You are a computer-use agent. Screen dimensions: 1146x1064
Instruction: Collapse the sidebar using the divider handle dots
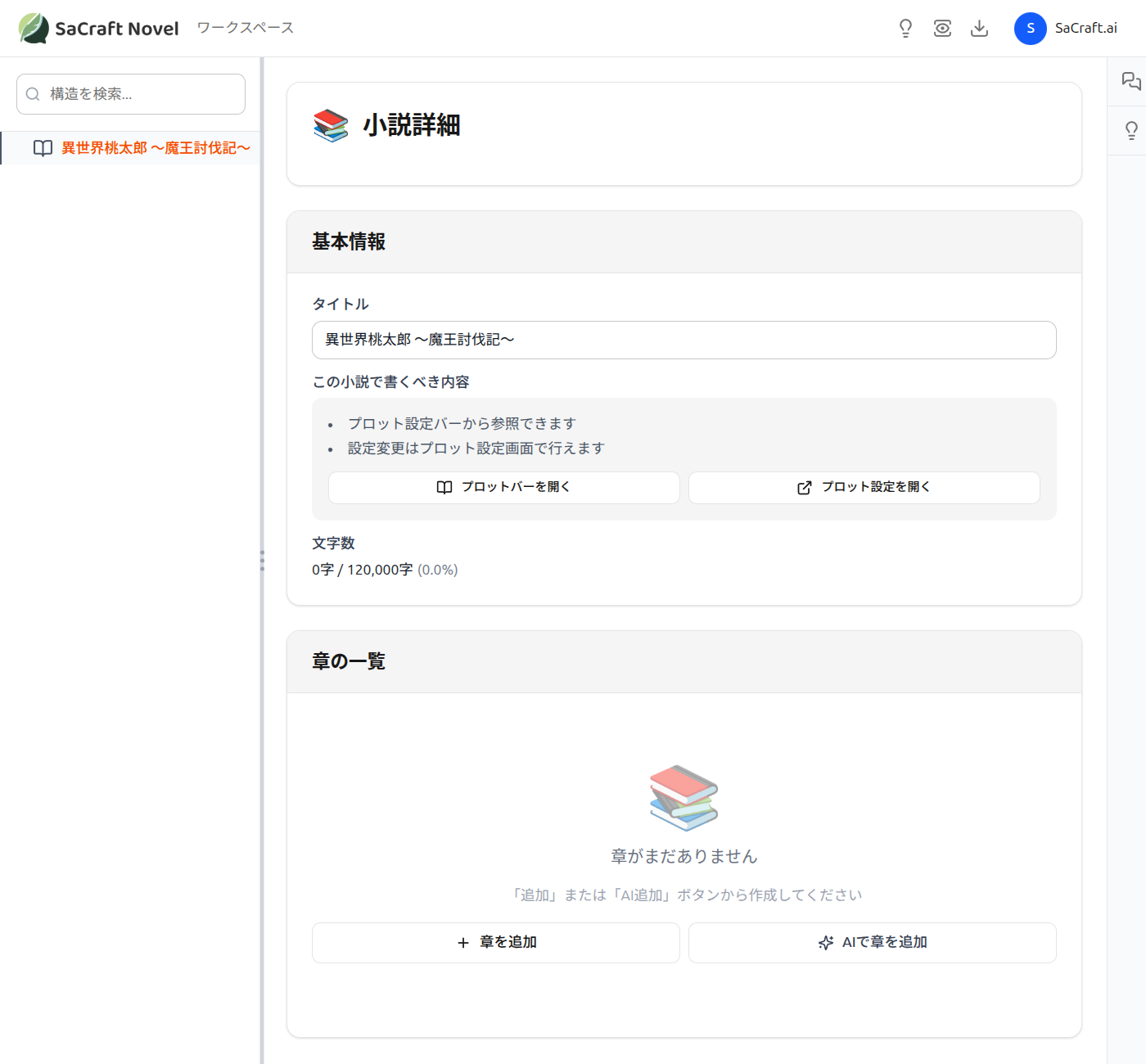point(262,561)
